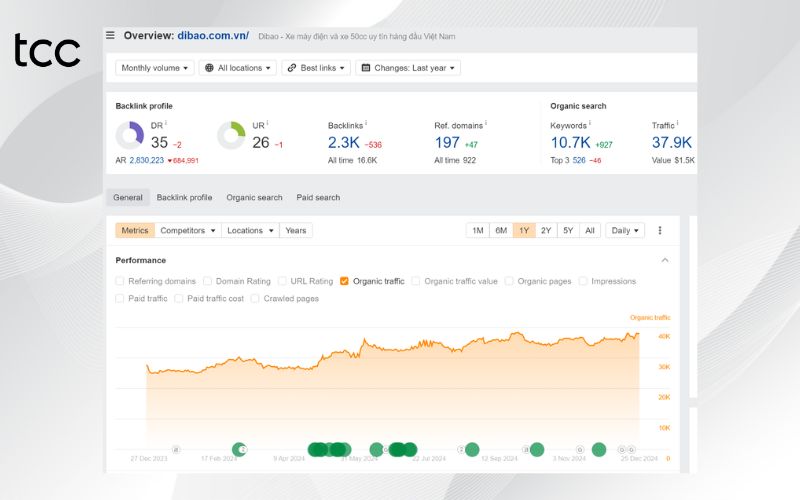Click the green marker before 3 Nov 2024
The height and width of the screenshot is (500, 800).
pyautogui.click(x=537, y=449)
